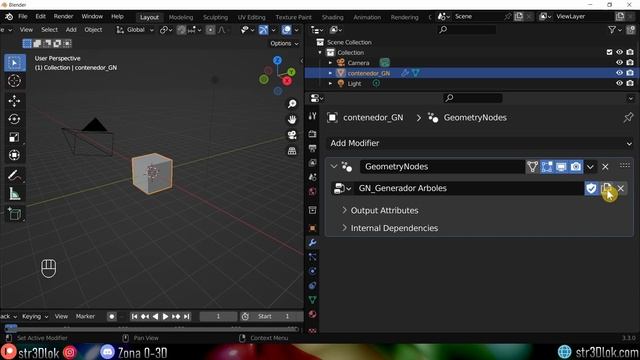Collapse the Collection tree item
This screenshot has width=640, height=360.
[320, 53]
